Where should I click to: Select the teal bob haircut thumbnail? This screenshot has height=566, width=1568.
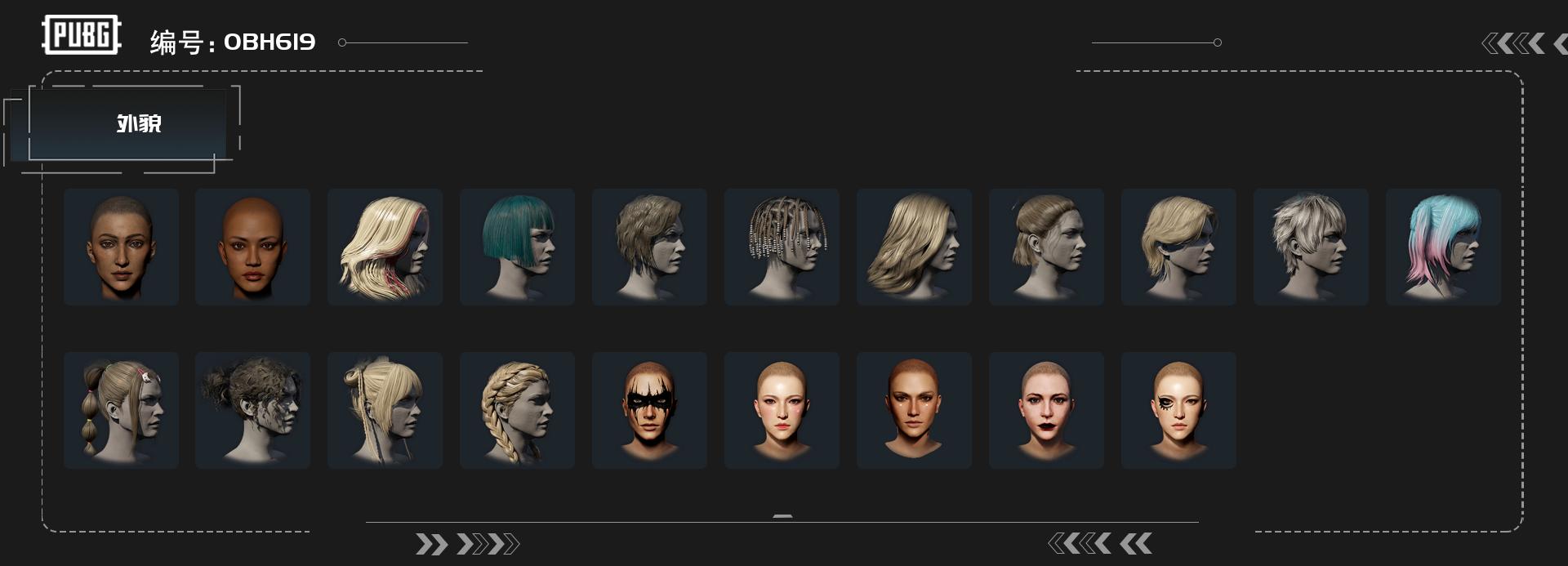(x=517, y=247)
